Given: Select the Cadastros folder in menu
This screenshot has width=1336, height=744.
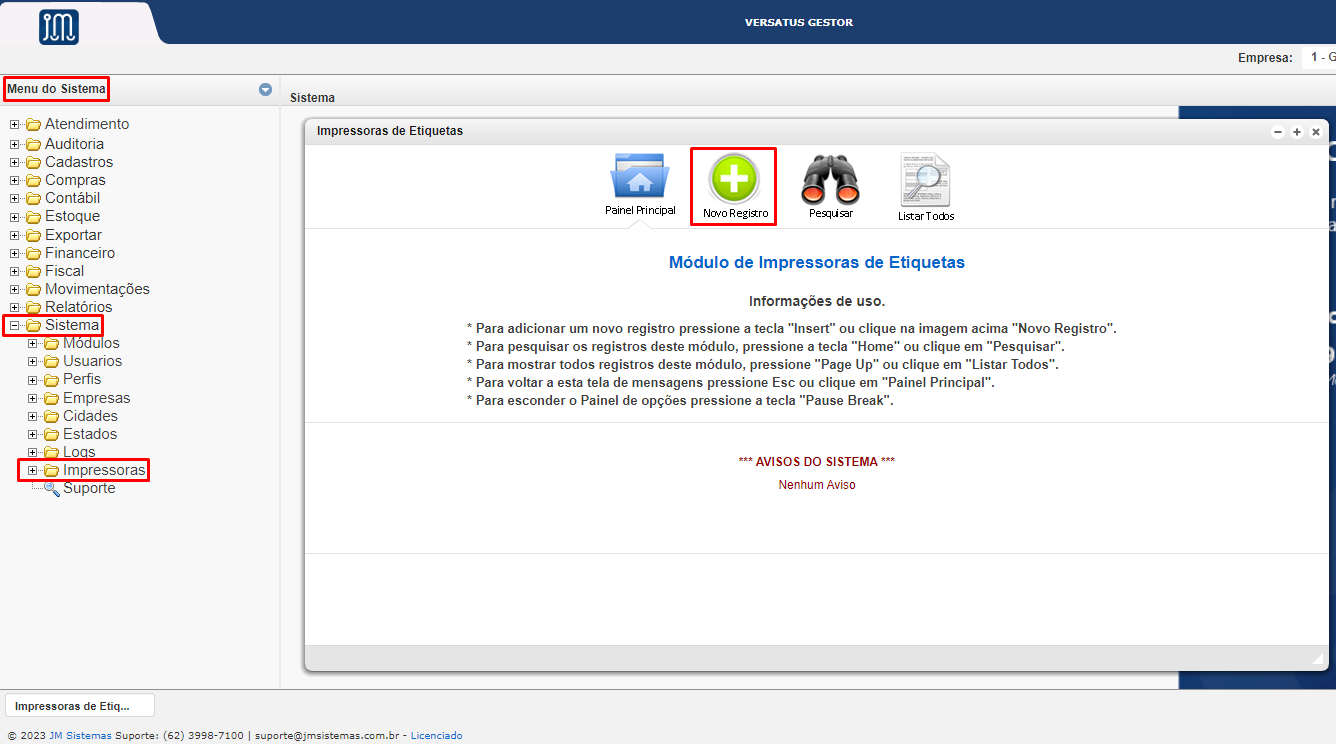Looking at the screenshot, I should [x=78, y=162].
